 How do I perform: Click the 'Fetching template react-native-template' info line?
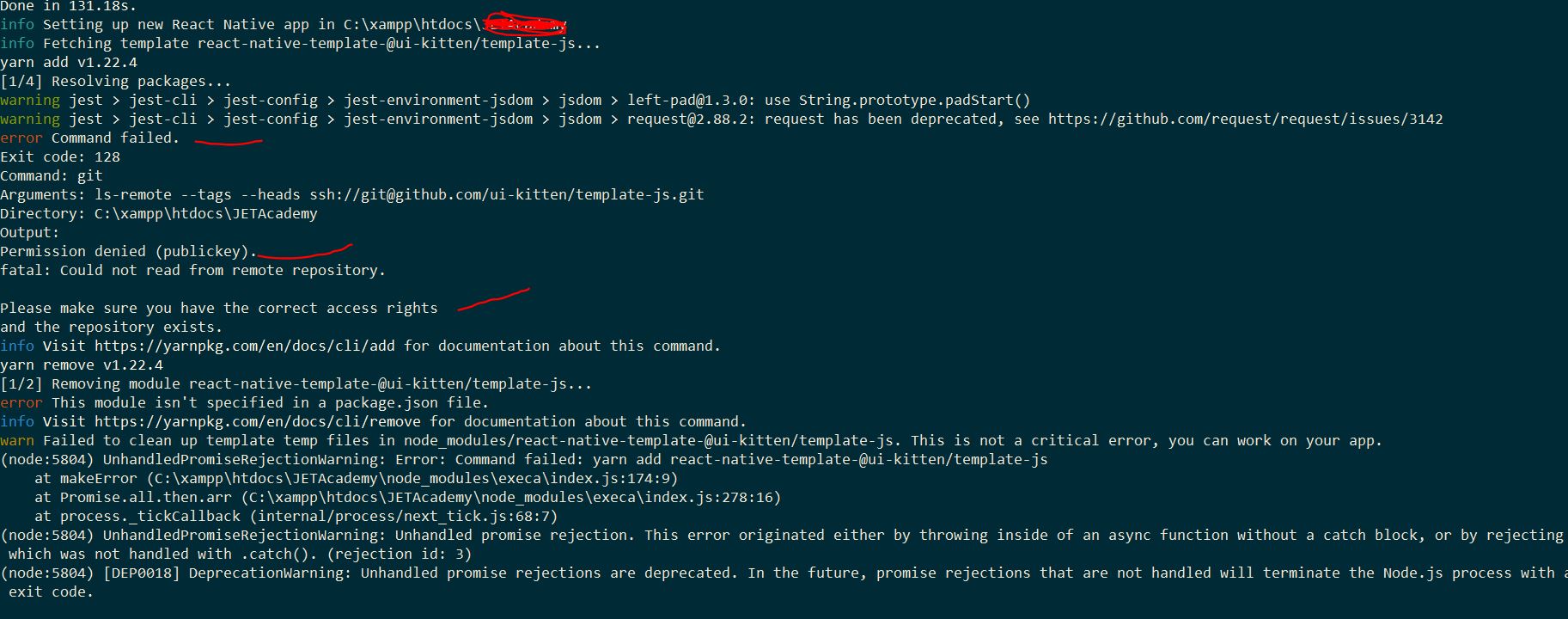[x=301, y=43]
